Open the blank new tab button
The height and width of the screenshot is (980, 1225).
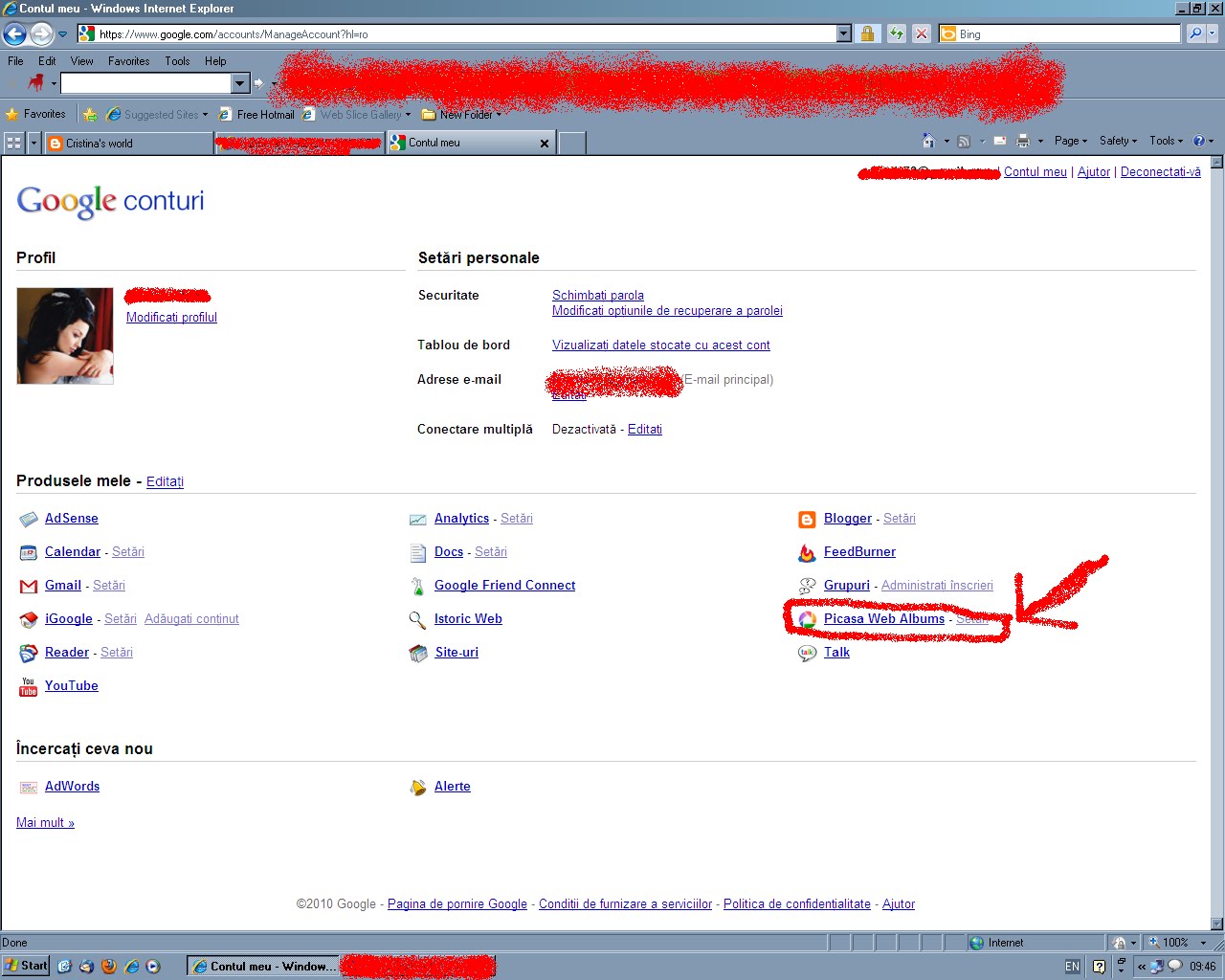tap(571, 144)
